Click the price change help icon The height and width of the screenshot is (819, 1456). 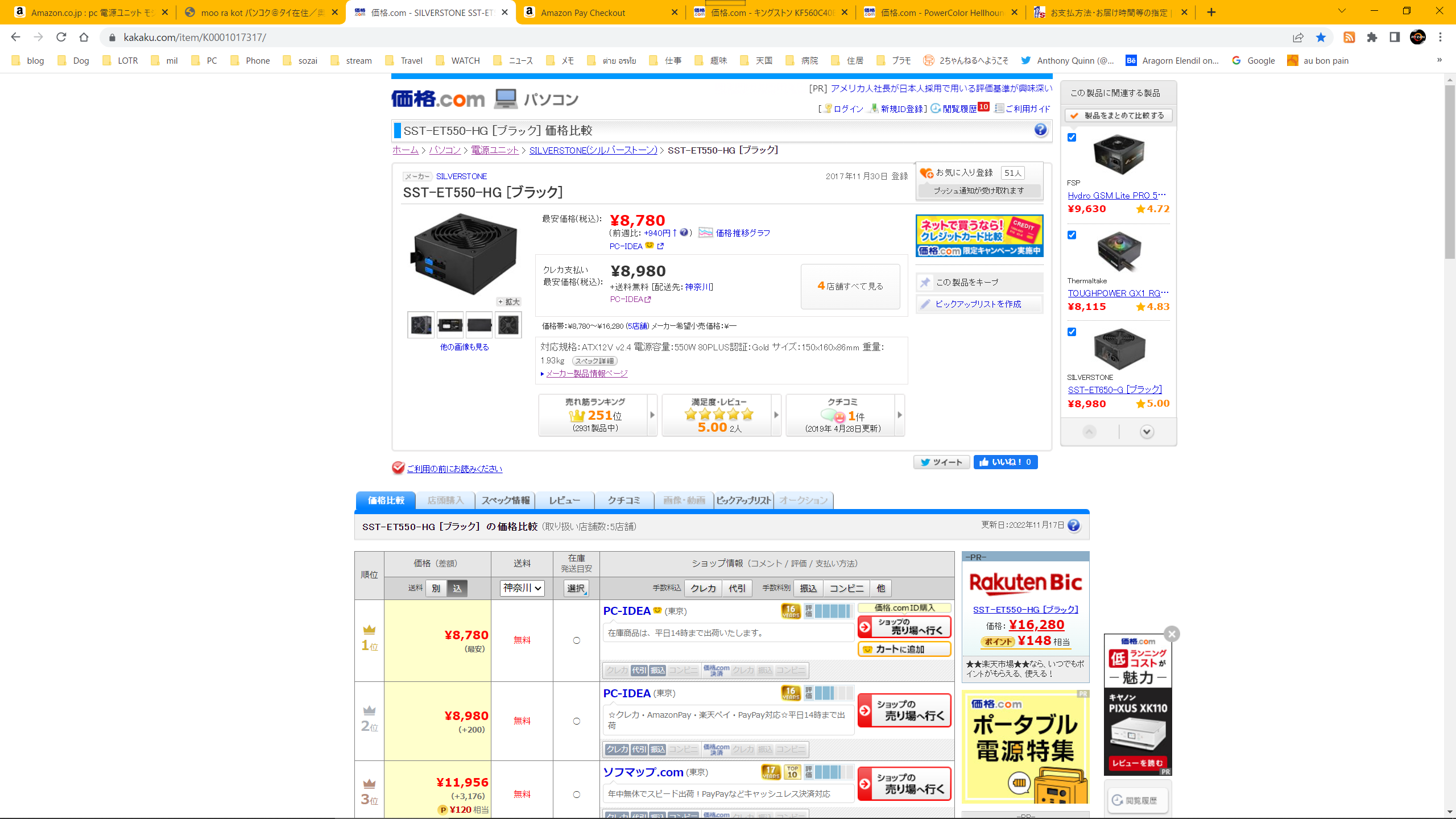[684, 232]
